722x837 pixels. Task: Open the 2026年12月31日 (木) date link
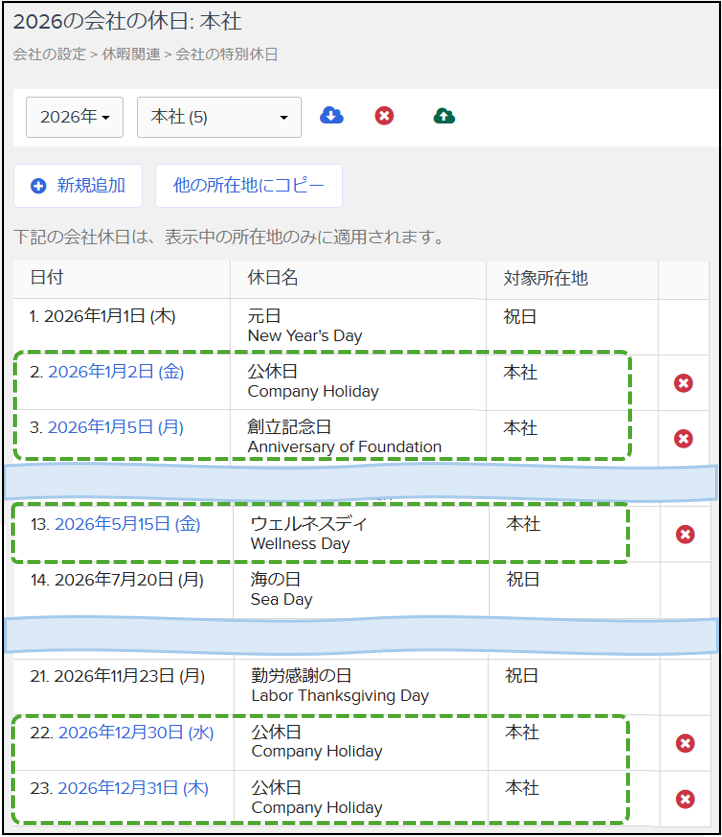133,788
